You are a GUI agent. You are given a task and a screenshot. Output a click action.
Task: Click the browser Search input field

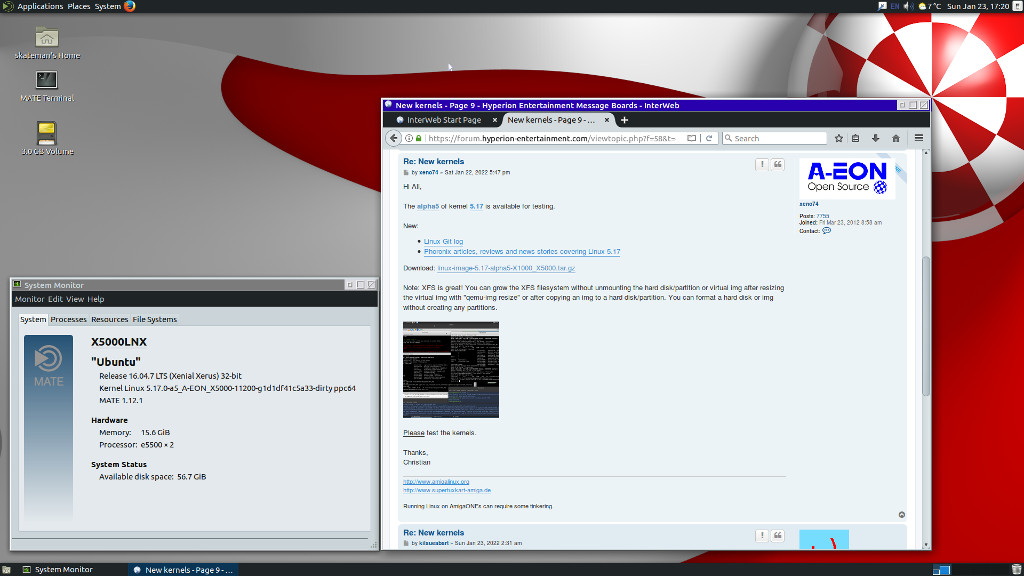[775, 138]
